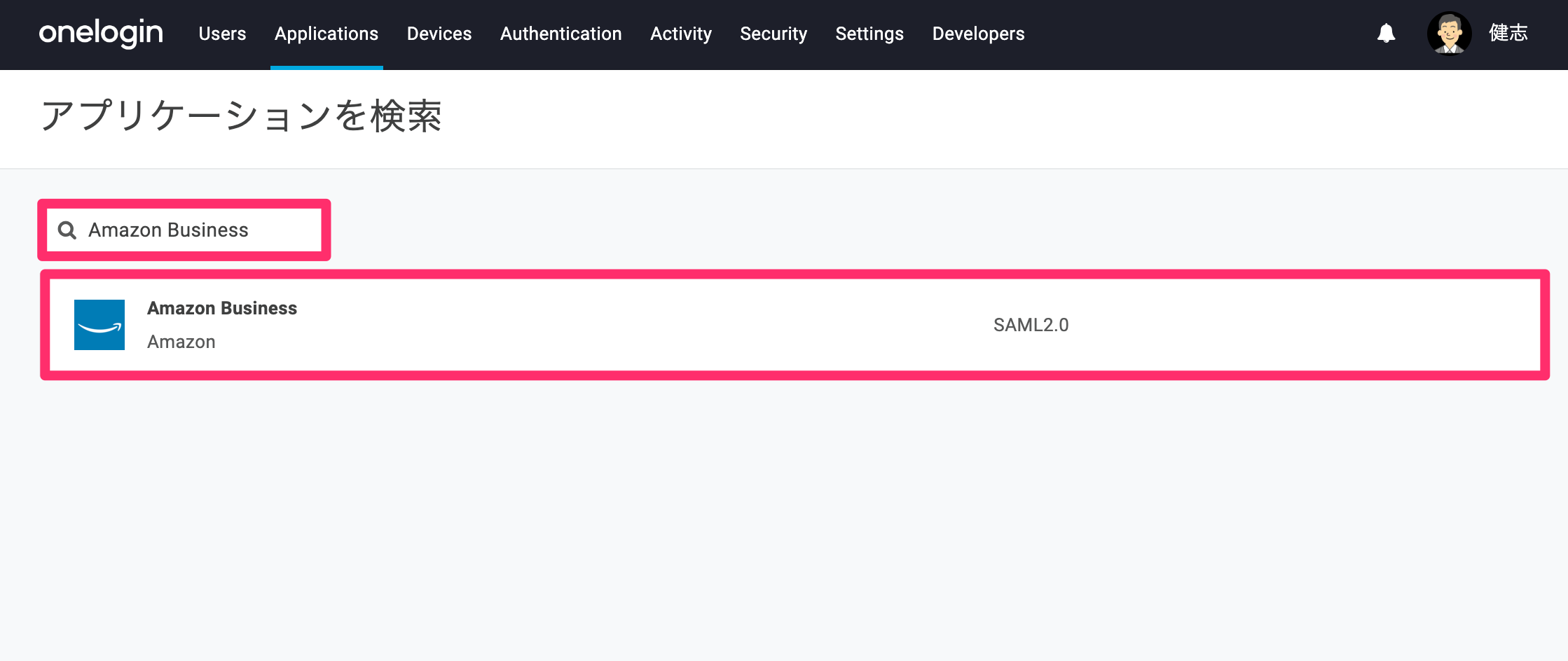The image size is (1568, 661).
Task: Open the Activity menu
Action: coord(681,34)
